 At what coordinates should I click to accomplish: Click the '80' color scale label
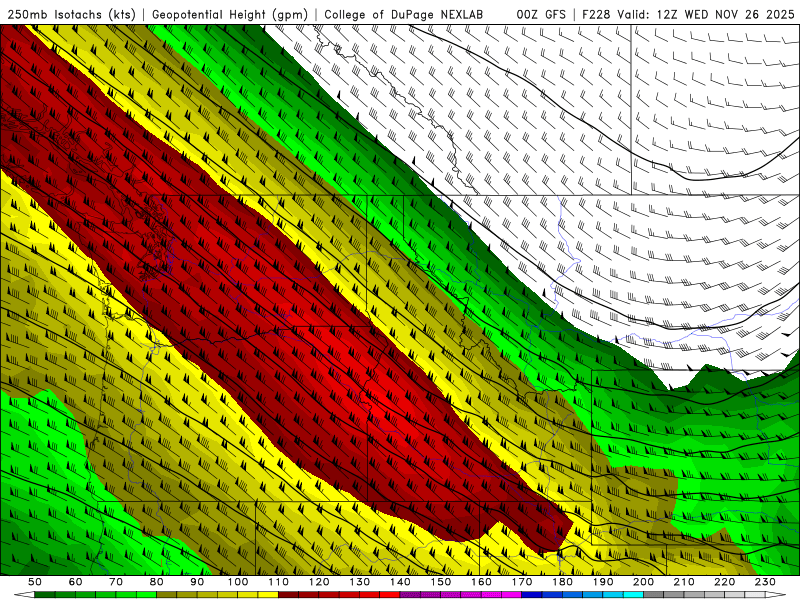coord(157,582)
